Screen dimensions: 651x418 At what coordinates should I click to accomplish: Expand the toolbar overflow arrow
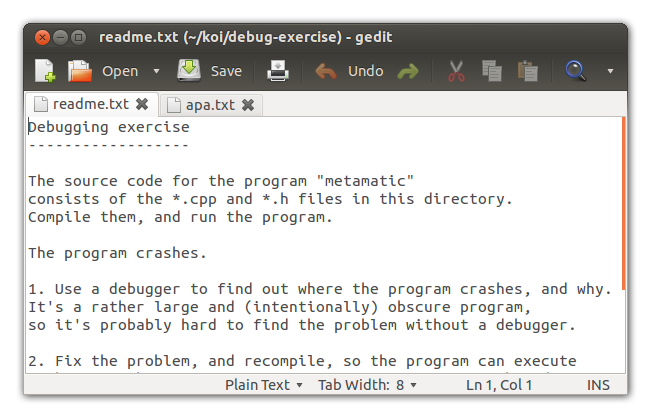[610, 71]
